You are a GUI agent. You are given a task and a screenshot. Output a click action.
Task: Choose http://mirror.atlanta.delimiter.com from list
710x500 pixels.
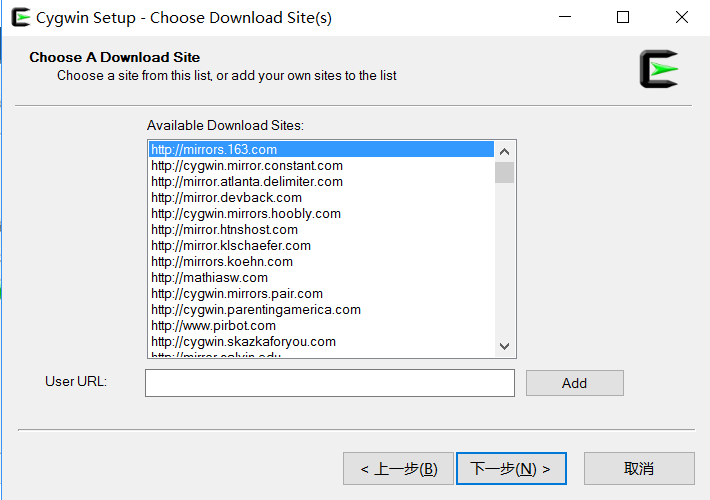[x=321, y=182]
